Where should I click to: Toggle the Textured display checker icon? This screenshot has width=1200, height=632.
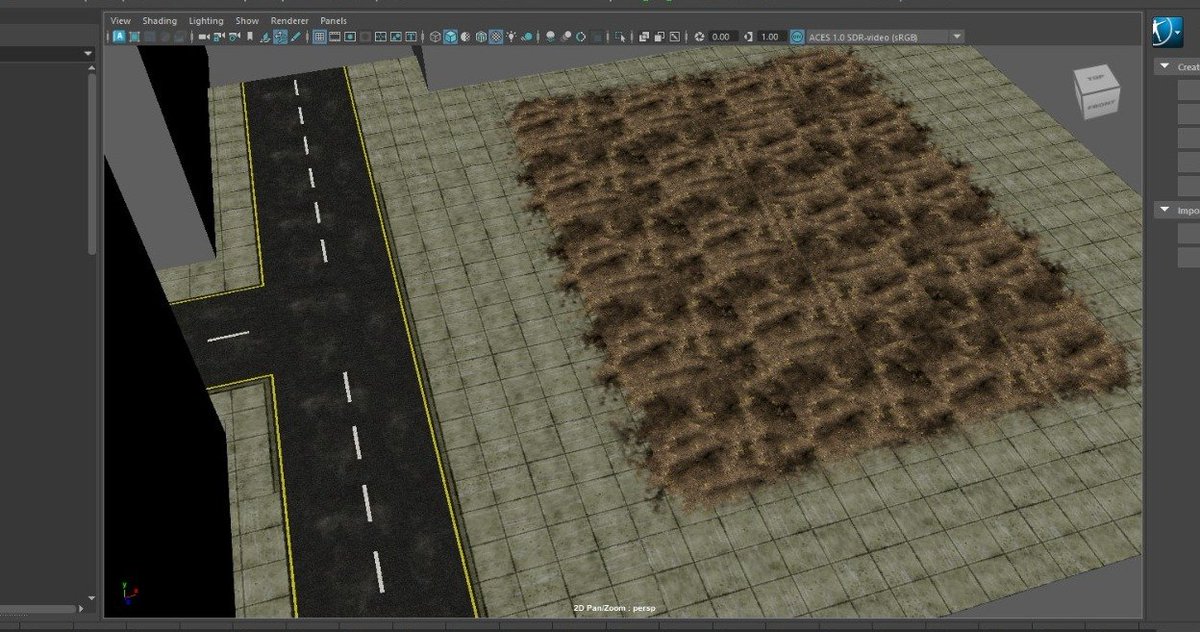point(495,36)
